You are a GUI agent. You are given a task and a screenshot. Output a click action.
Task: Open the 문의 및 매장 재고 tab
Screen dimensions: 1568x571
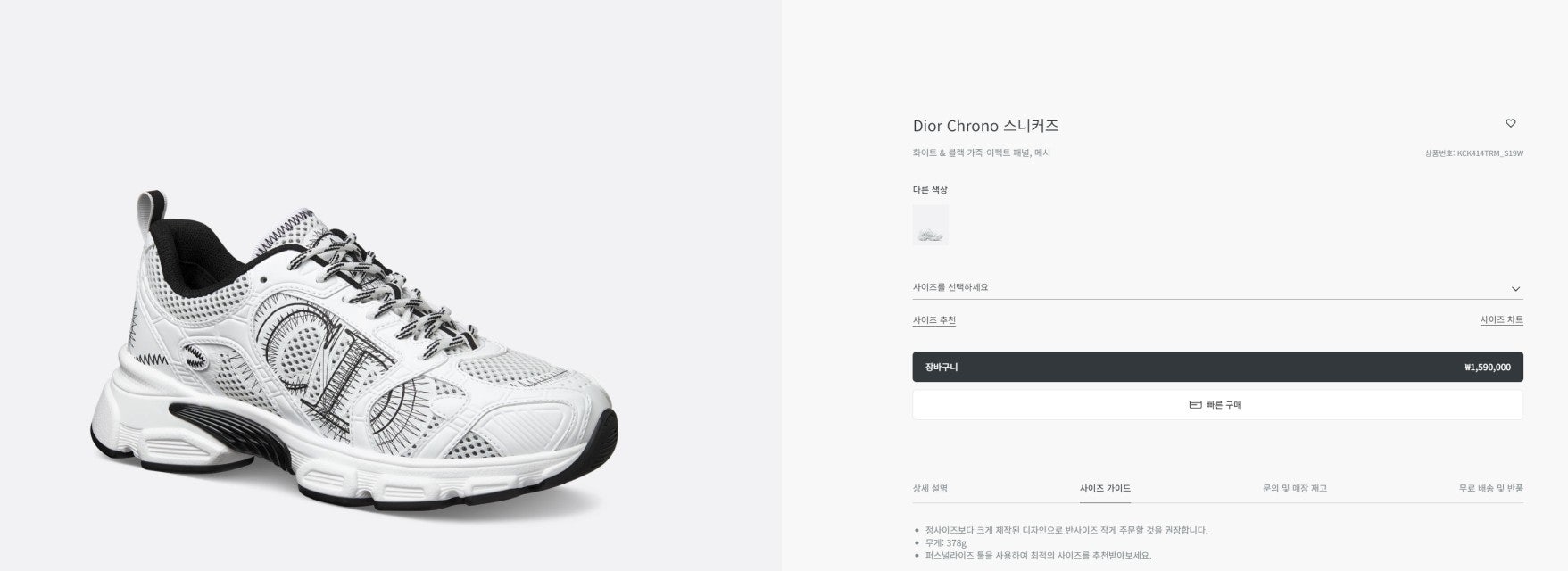pyautogui.click(x=1294, y=488)
